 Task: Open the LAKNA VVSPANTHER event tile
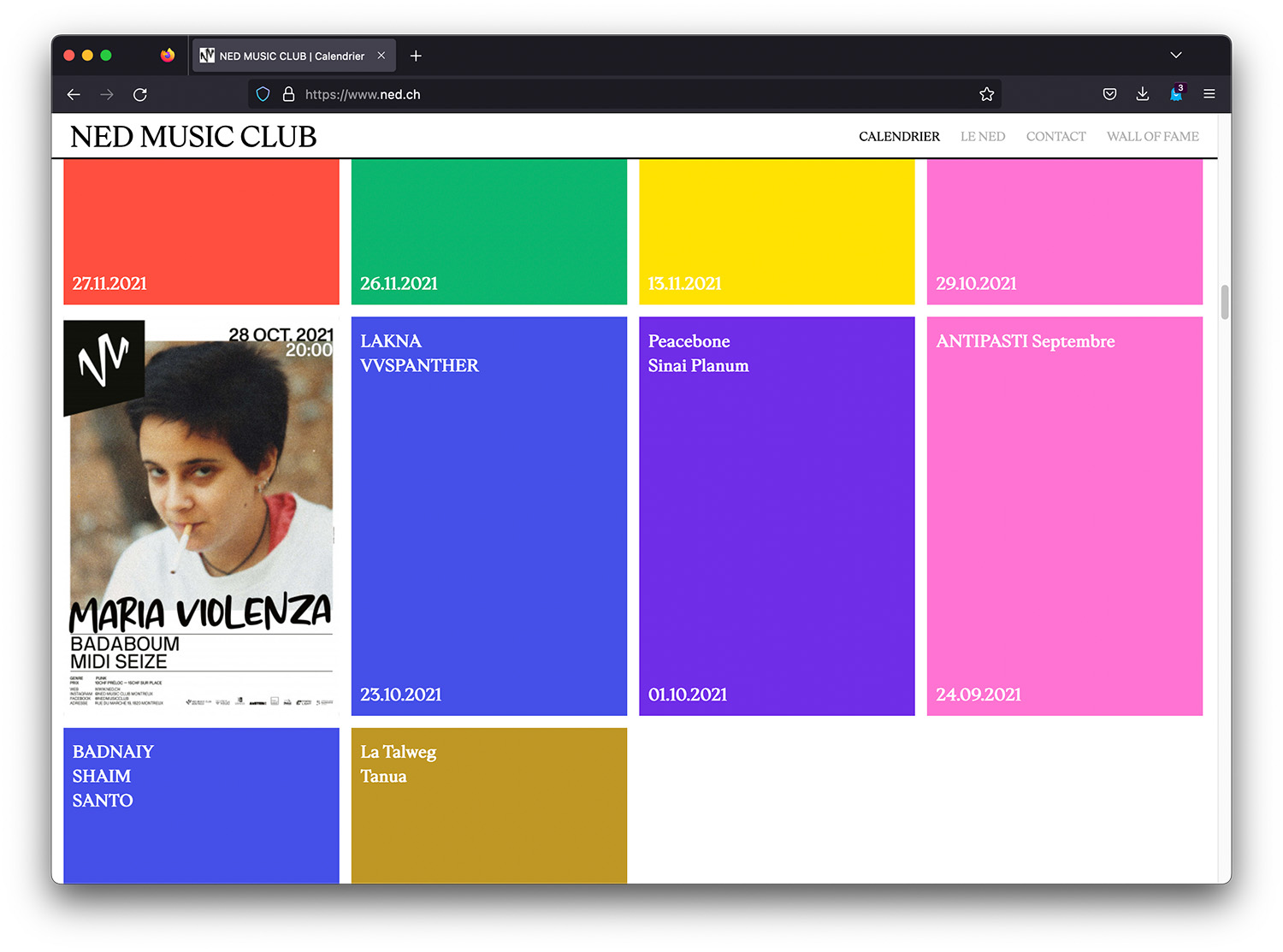[x=488, y=516]
